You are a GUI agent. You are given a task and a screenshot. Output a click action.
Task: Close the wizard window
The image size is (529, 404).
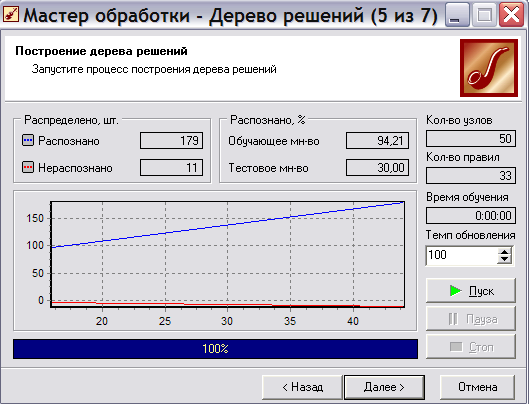[511, 15]
